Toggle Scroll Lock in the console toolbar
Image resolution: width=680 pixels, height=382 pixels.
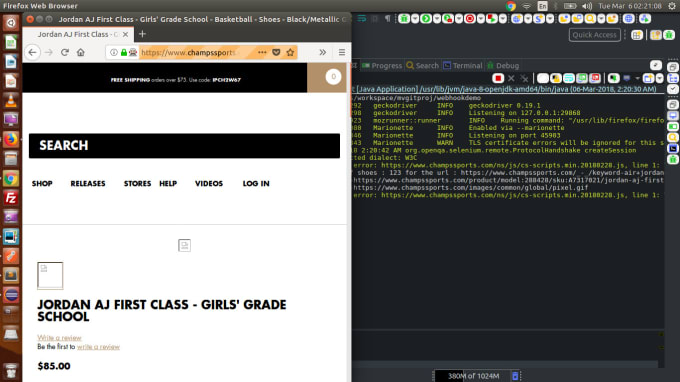[x=556, y=78]
